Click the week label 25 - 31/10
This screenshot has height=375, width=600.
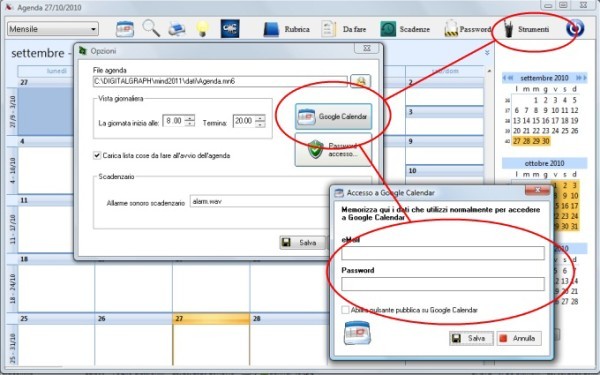tap(12, 347)
